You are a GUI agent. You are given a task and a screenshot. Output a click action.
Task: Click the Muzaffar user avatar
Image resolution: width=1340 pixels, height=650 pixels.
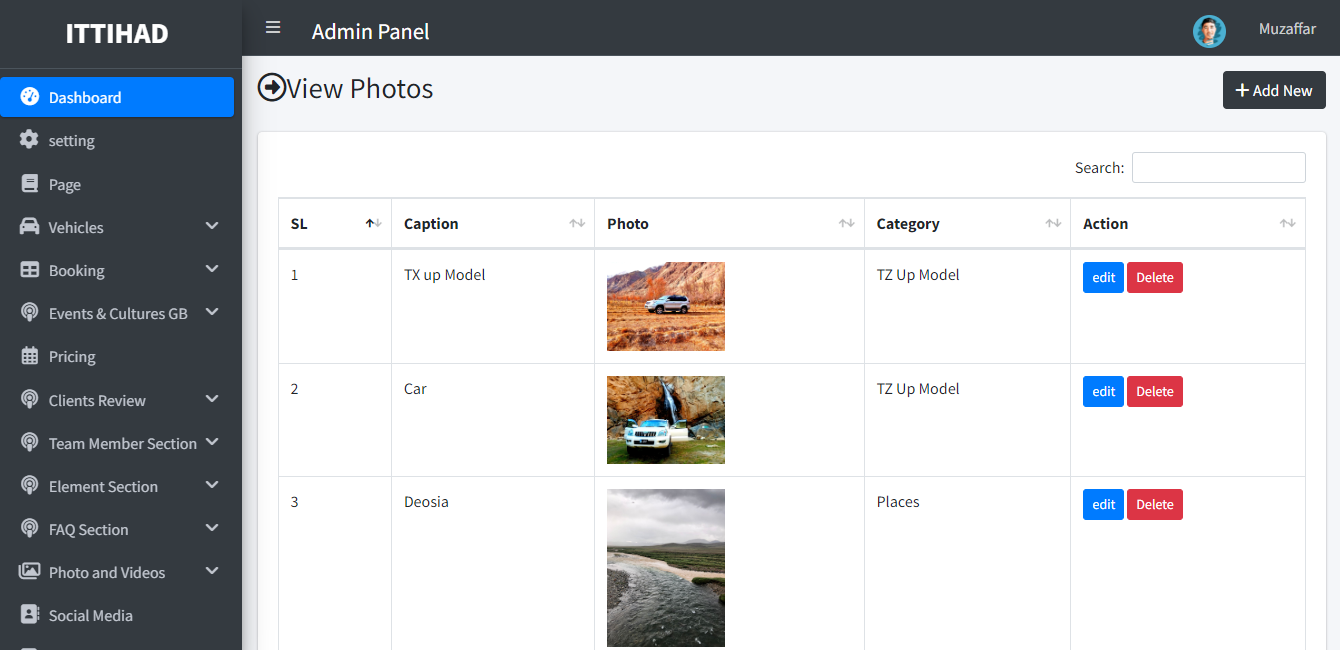(1209, 31)
